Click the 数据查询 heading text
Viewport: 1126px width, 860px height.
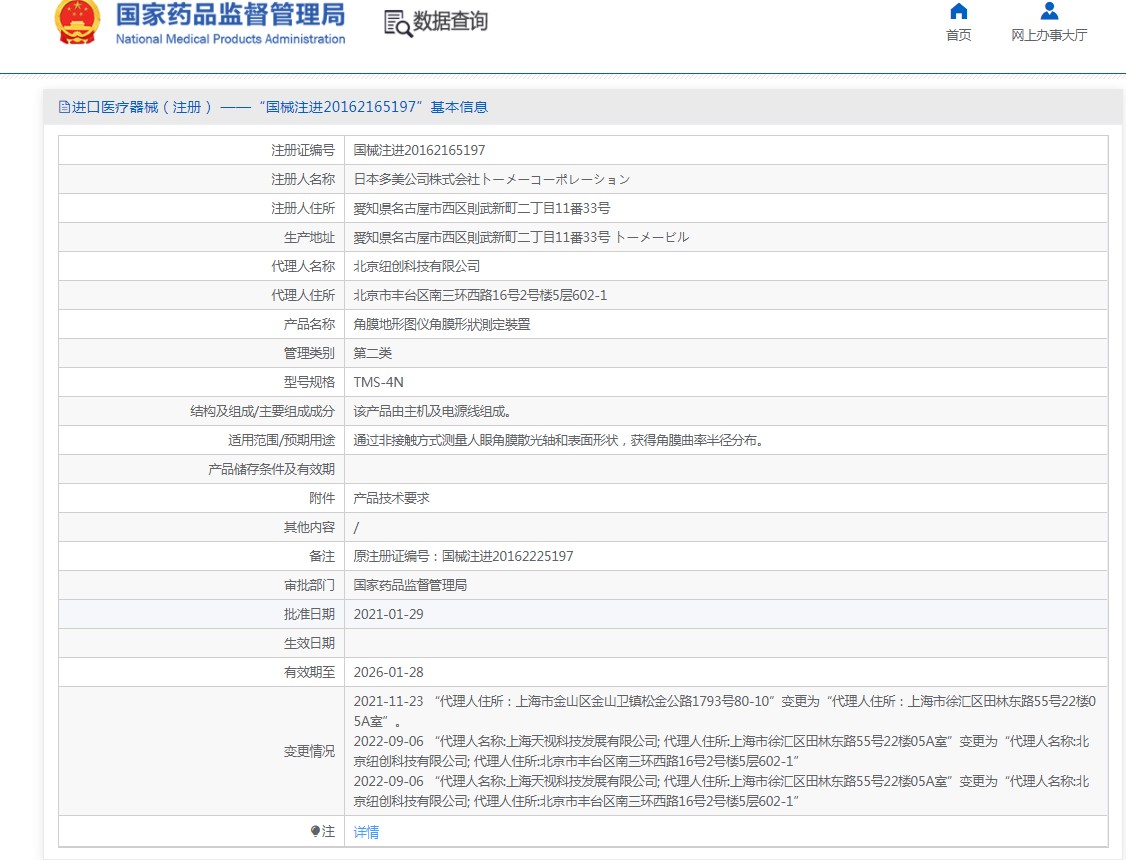click(451, 21)
